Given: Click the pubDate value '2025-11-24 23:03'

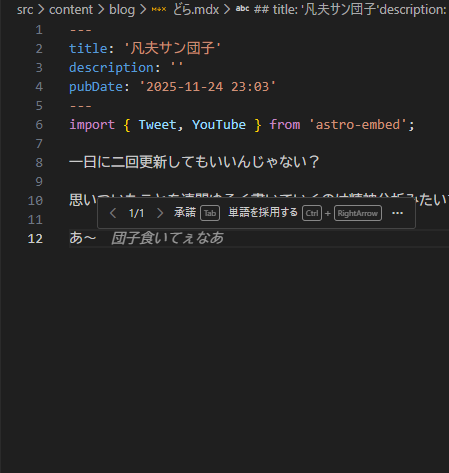Looking at the screenshot, I should (x=208, y=87).
